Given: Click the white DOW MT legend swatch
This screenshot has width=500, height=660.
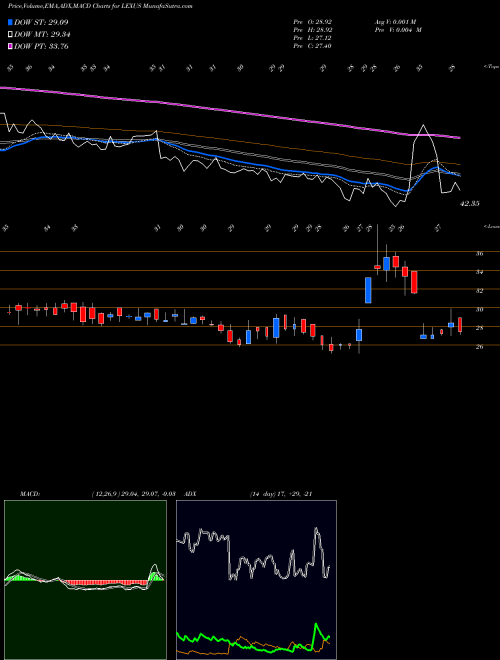Looking at the screenshot, I should click(x=10, y=34).
